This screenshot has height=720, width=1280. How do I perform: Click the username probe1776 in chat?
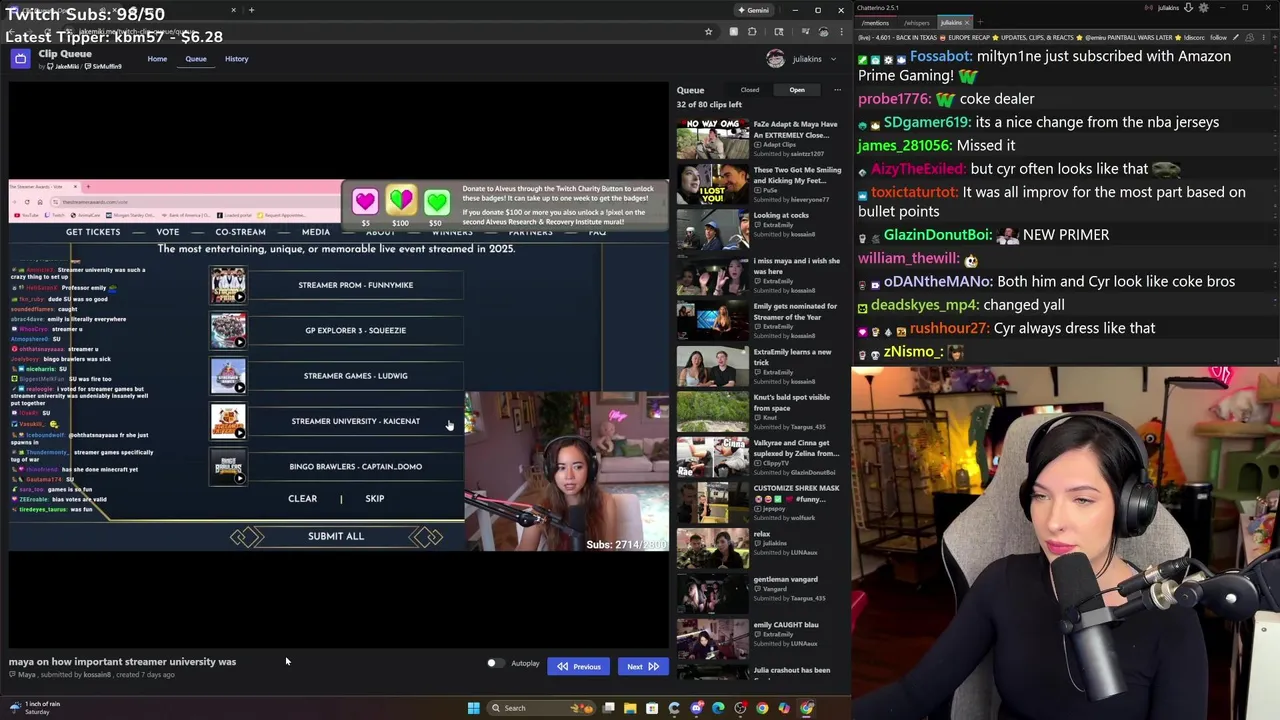click(x=894, y=99)
